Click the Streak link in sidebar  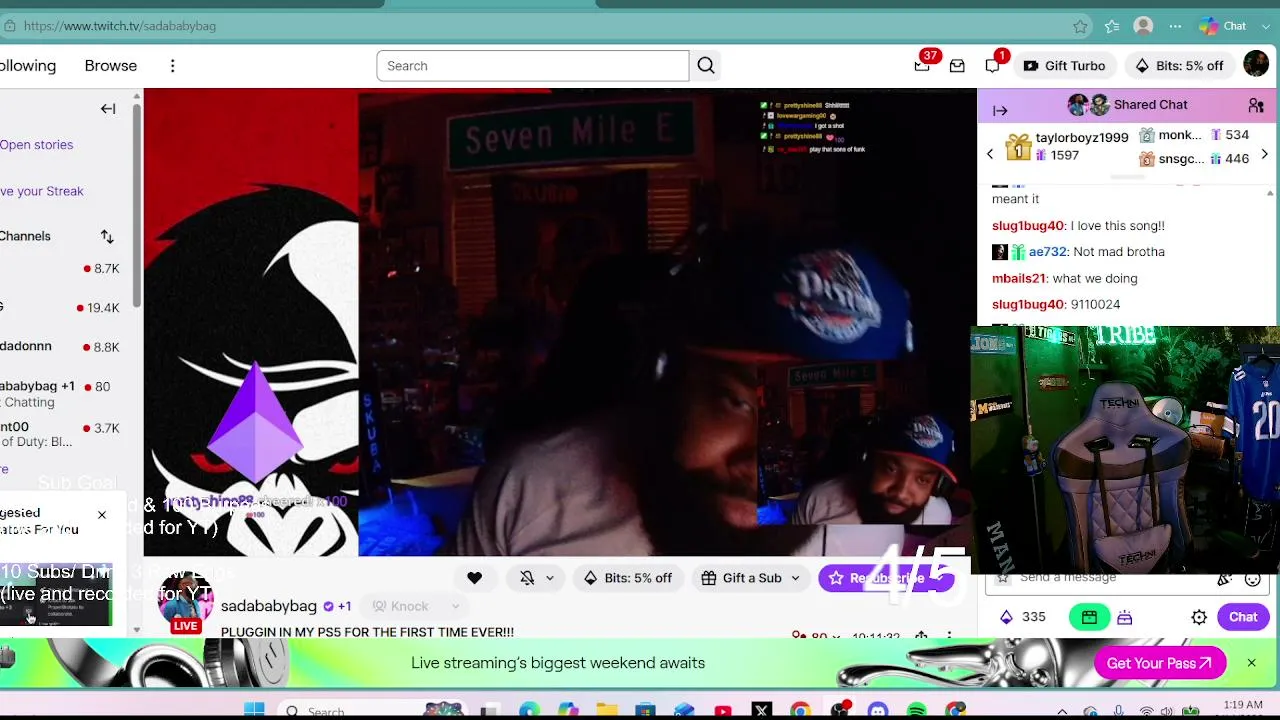pos(42,191)
